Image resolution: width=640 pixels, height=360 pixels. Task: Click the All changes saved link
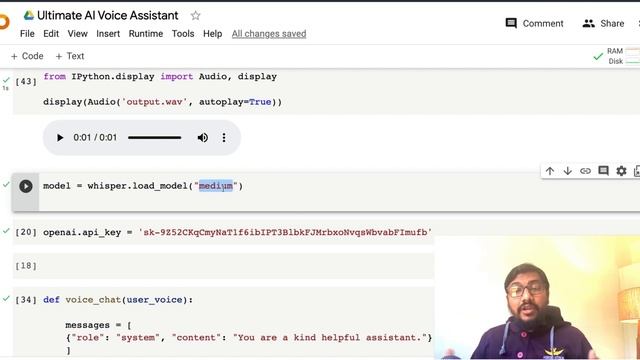click(x=269, y=34)
